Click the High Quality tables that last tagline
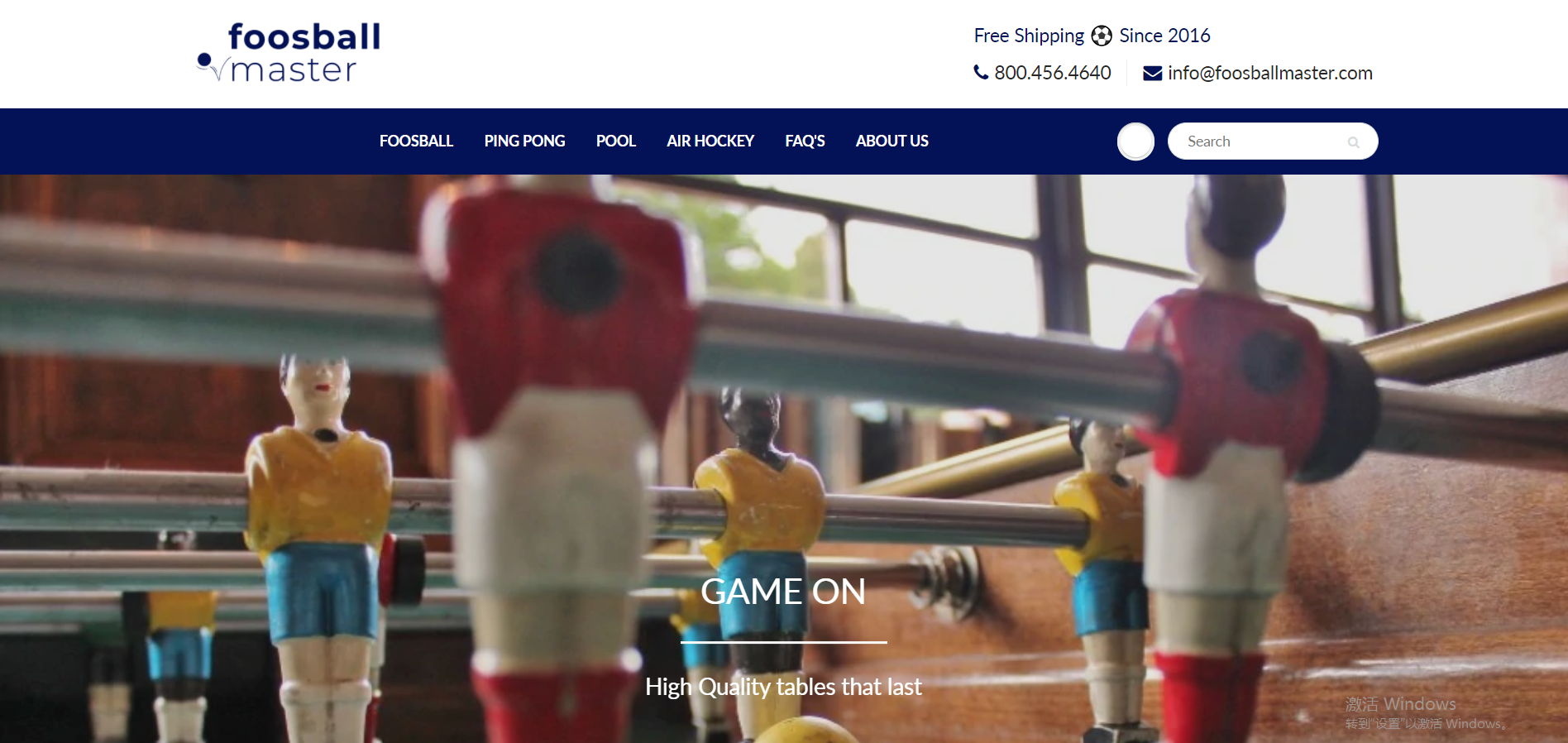1568x743 pixels. pos(783,687)
